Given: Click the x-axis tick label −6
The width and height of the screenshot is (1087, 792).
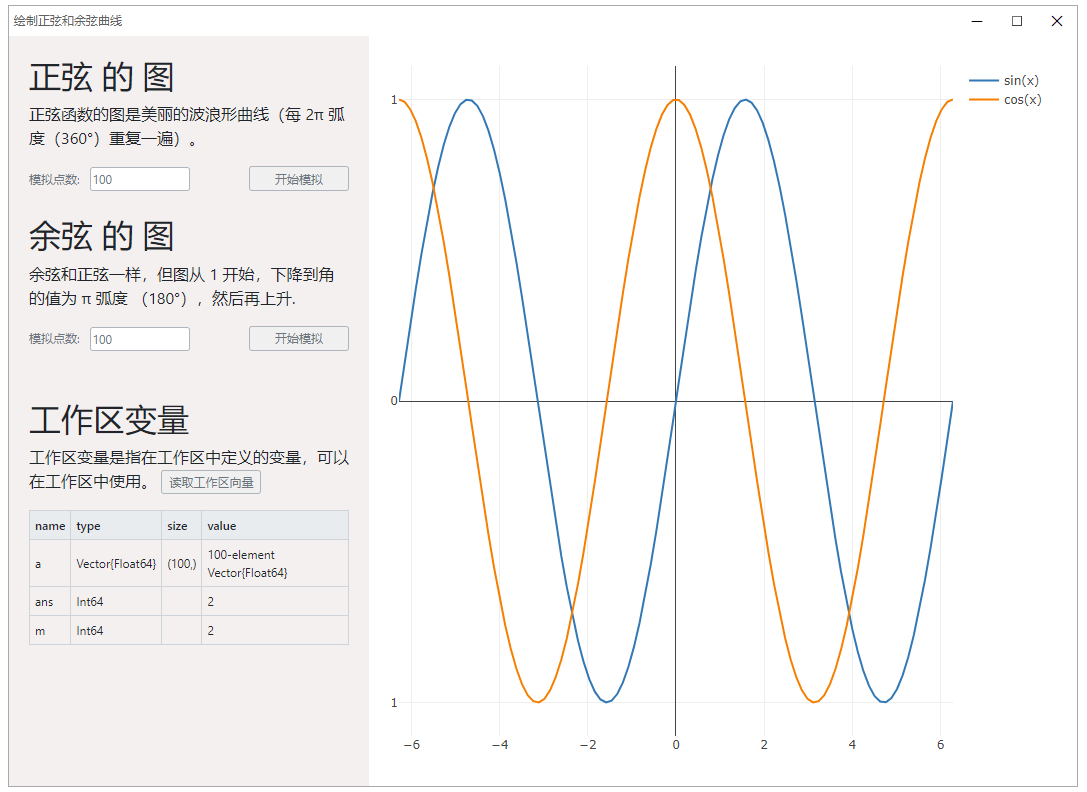Looking at the screenshot, I should click(x=412, y=744).
